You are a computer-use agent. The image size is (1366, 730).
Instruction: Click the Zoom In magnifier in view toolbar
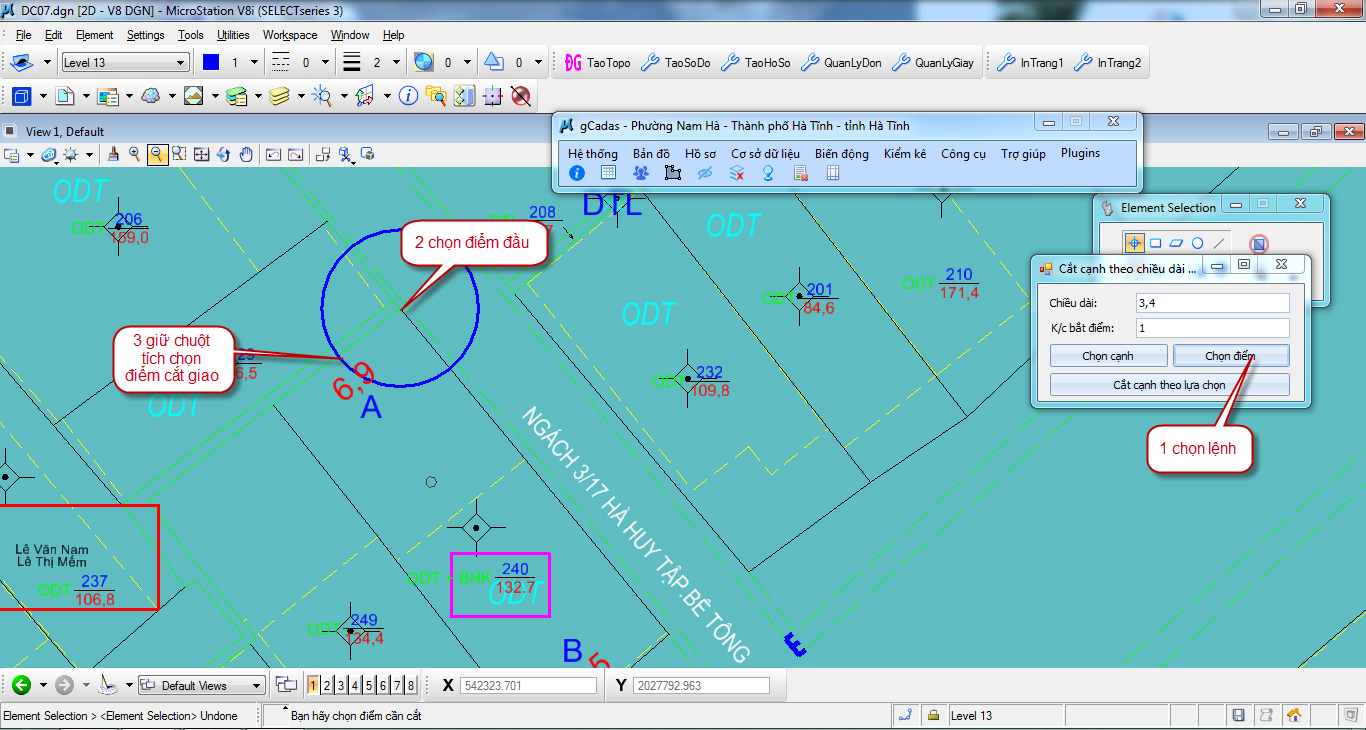click(134, 154)
